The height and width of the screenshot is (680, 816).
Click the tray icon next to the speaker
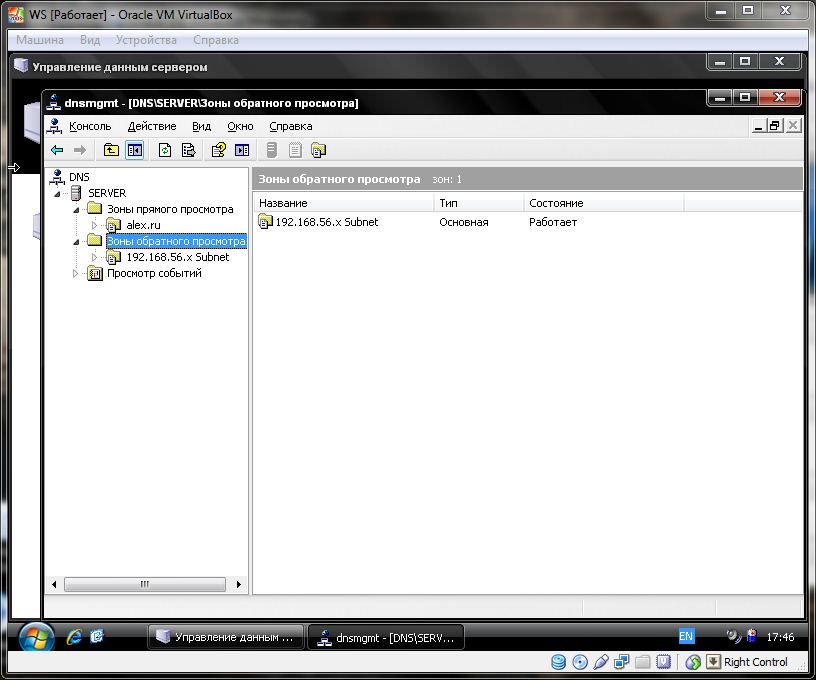751,636
